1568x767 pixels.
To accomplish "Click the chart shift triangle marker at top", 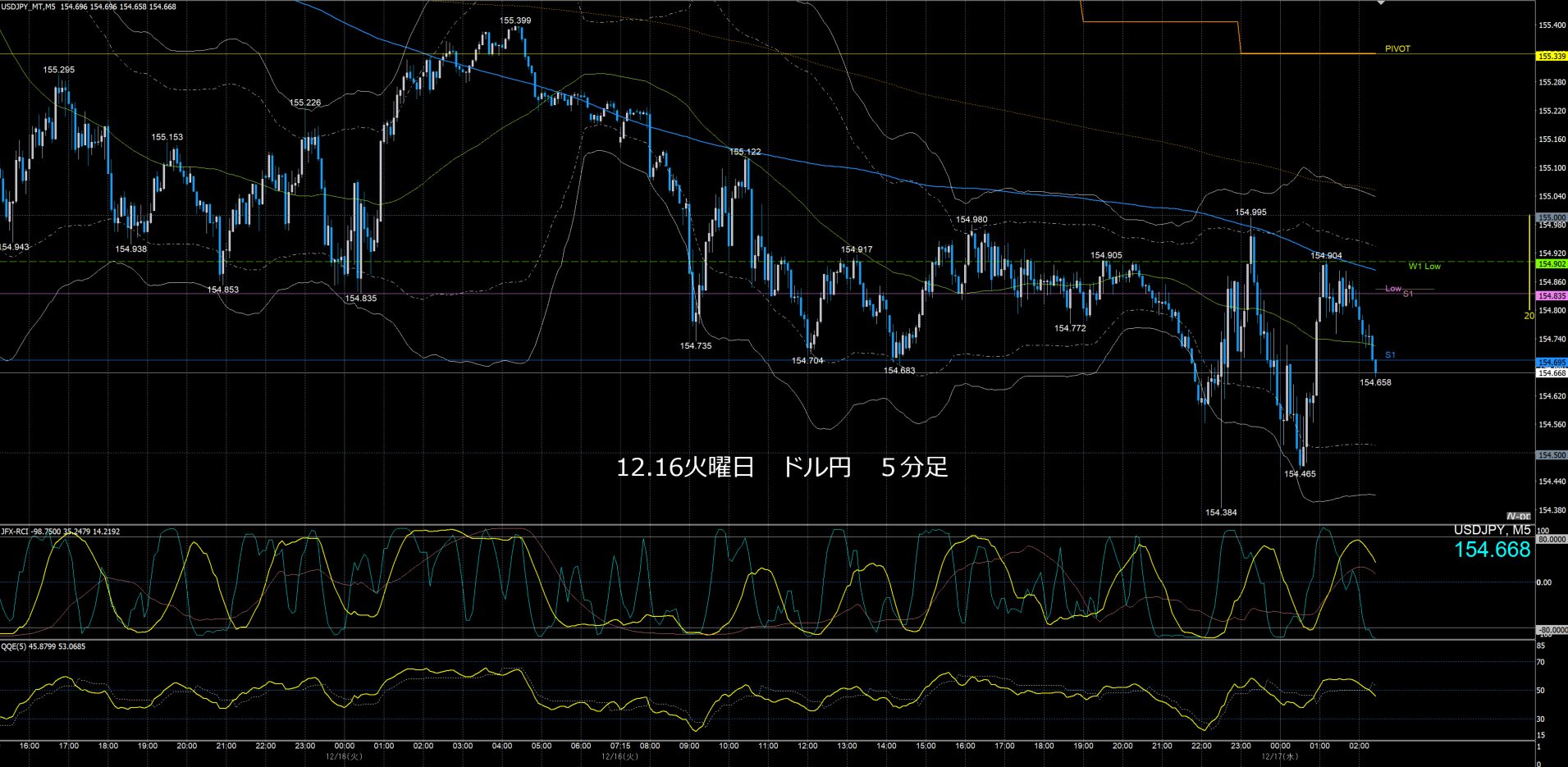I will [x=1380, y=3].
